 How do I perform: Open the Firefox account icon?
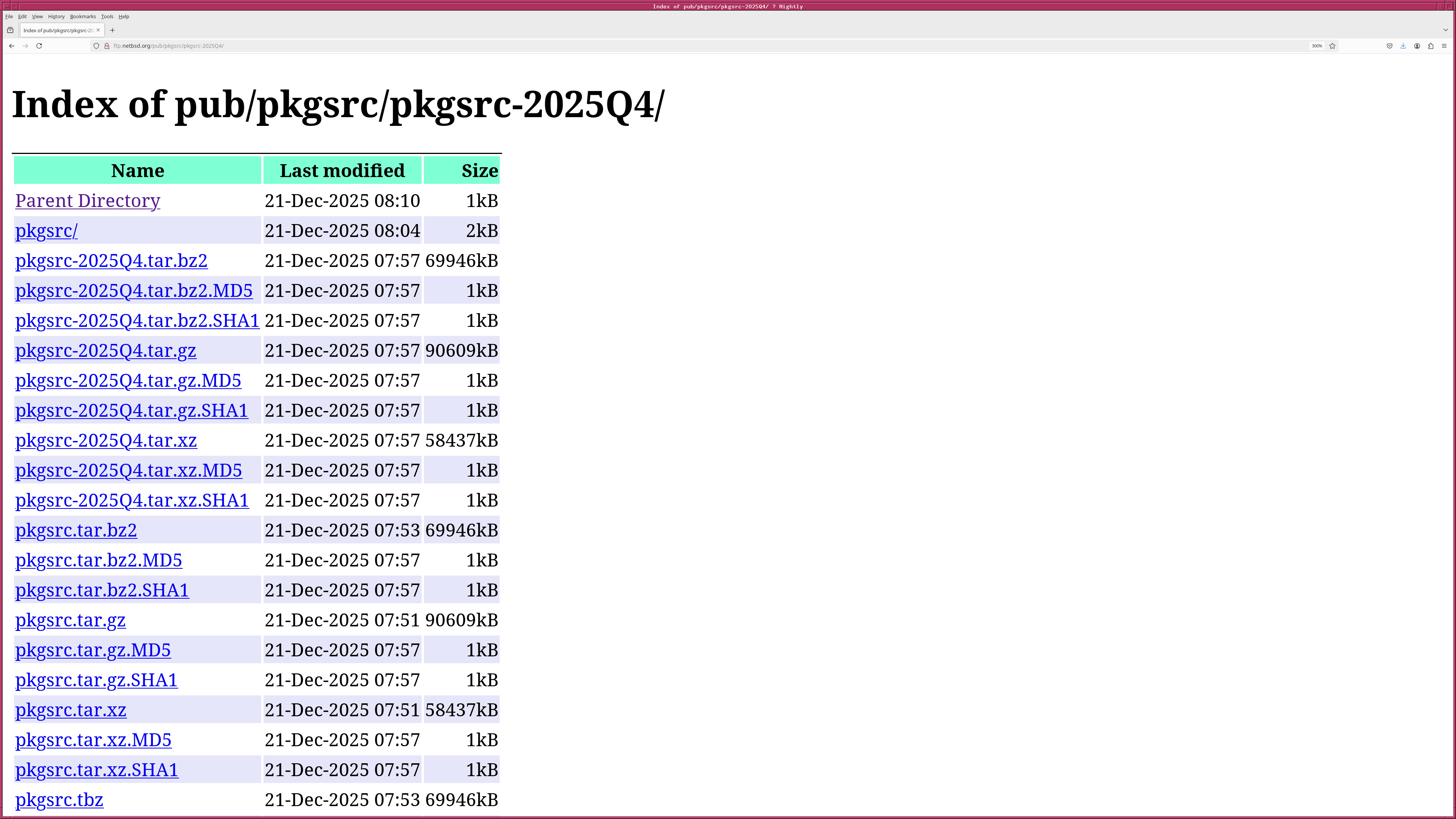(x=1417, y=46)
